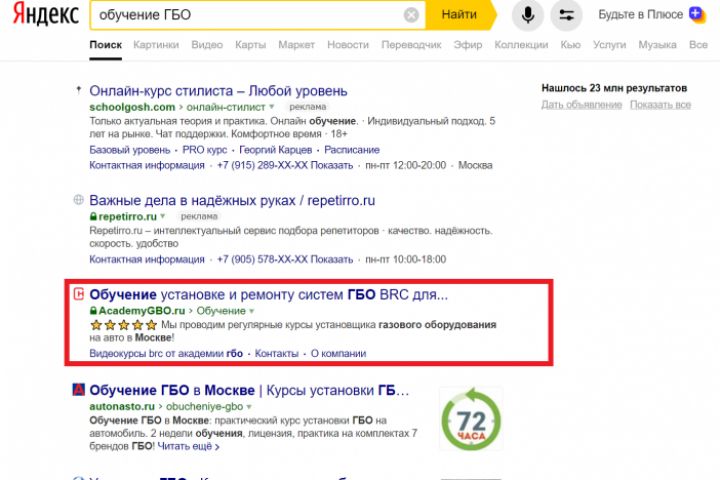Click the green lock icon before AcademyGBO.ru
The height and width of the screenshot is (480, 720).
[93, 311]
